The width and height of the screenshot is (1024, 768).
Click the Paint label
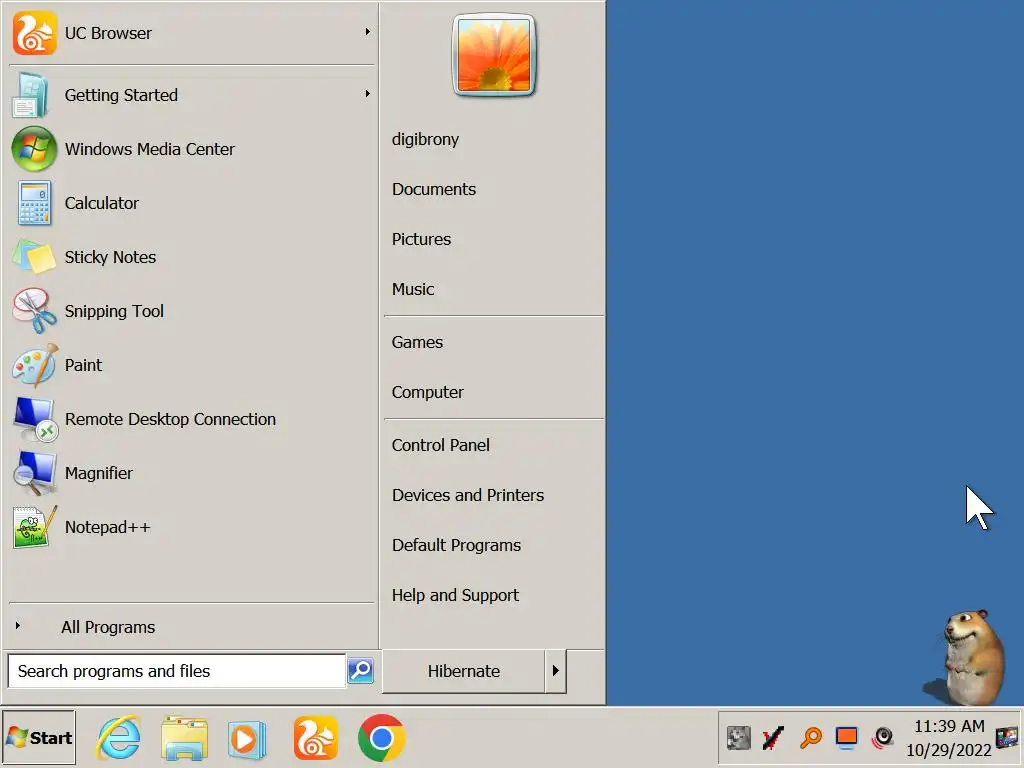(x=83, y=365)
